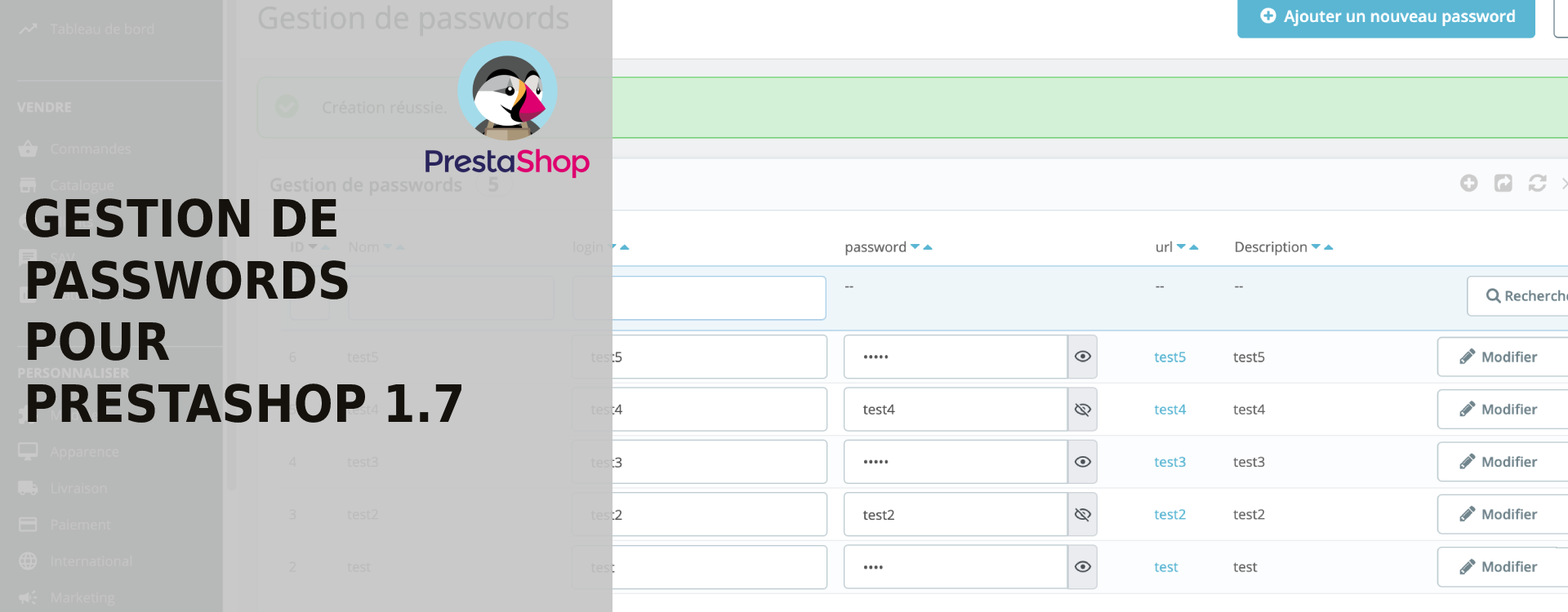Image resolution: width=1568 pixels, height=612 pixels.
Task: Select Description cell 'test2'
Action: [x=1249, y=514]
